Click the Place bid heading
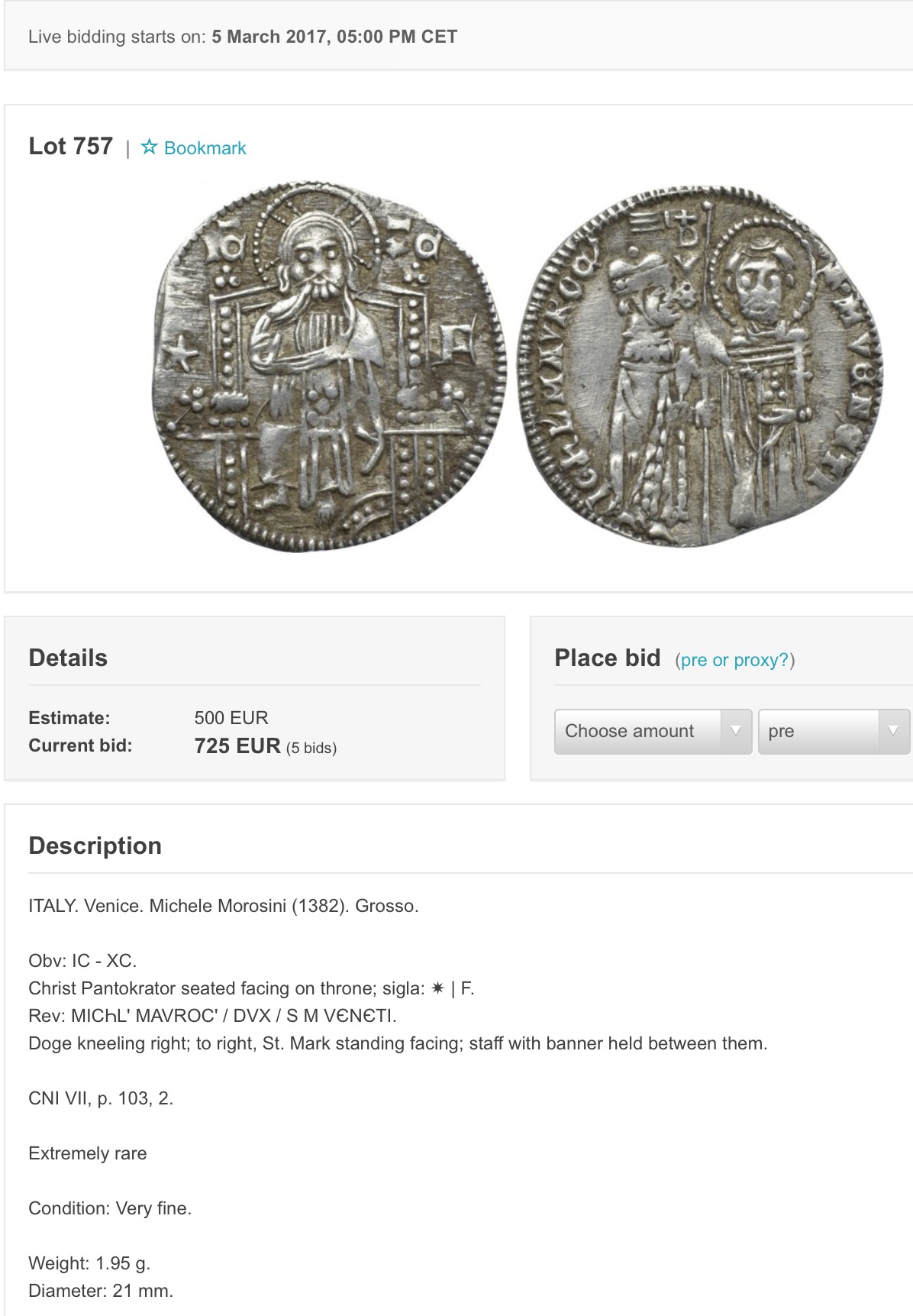 click(x=607, y=658)
